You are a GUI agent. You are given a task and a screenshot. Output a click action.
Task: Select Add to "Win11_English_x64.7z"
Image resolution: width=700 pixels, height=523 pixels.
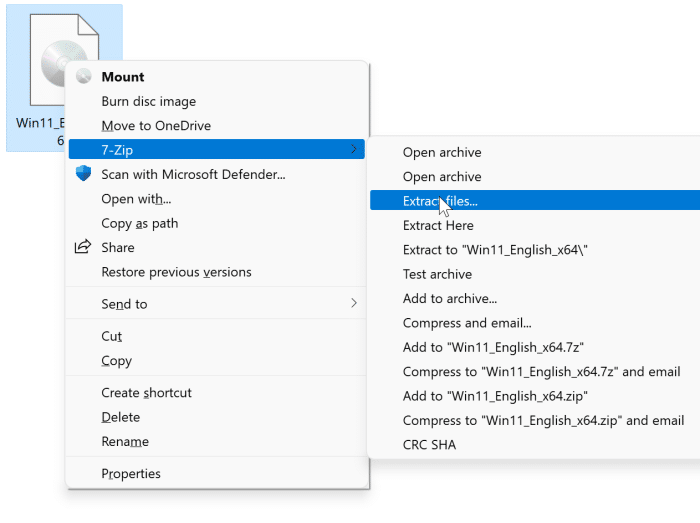535,347
